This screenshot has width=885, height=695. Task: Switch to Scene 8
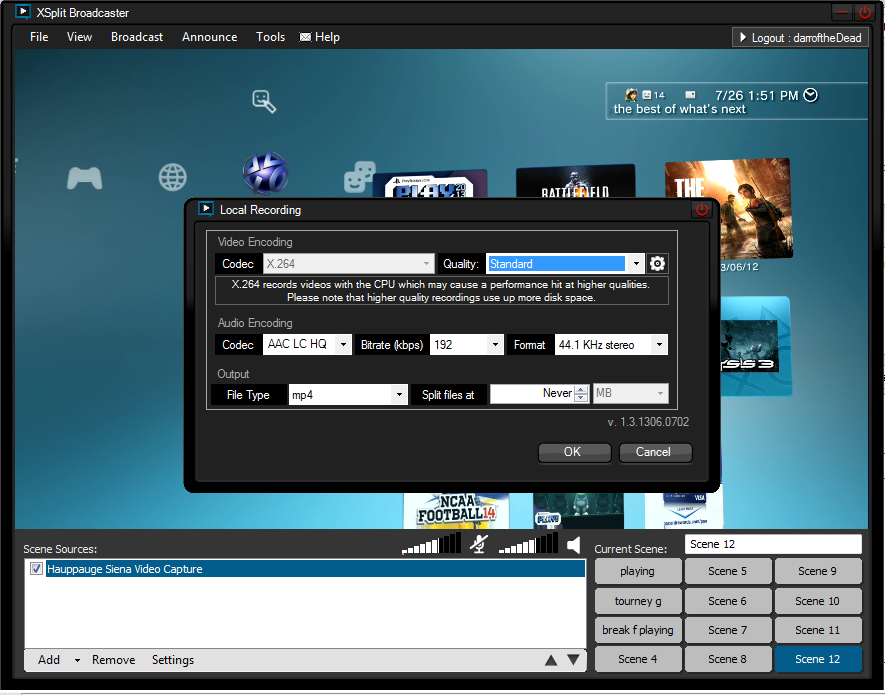tap(728, 659)
